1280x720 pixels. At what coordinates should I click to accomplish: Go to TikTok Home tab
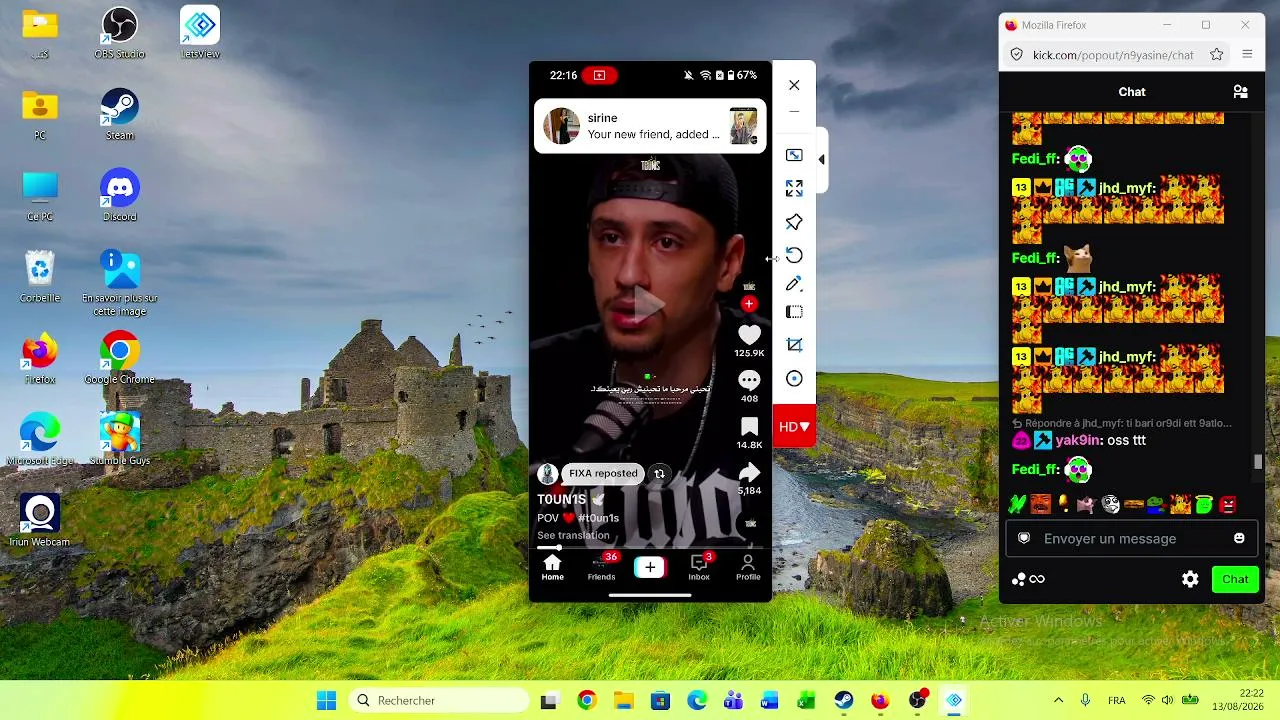point(552,567)
